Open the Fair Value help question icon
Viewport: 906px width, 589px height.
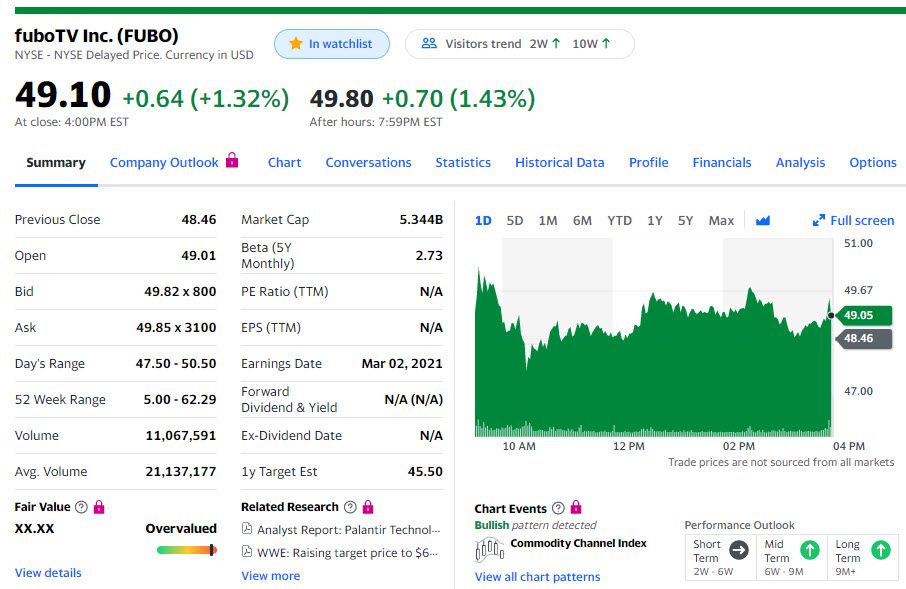[81, 507]
